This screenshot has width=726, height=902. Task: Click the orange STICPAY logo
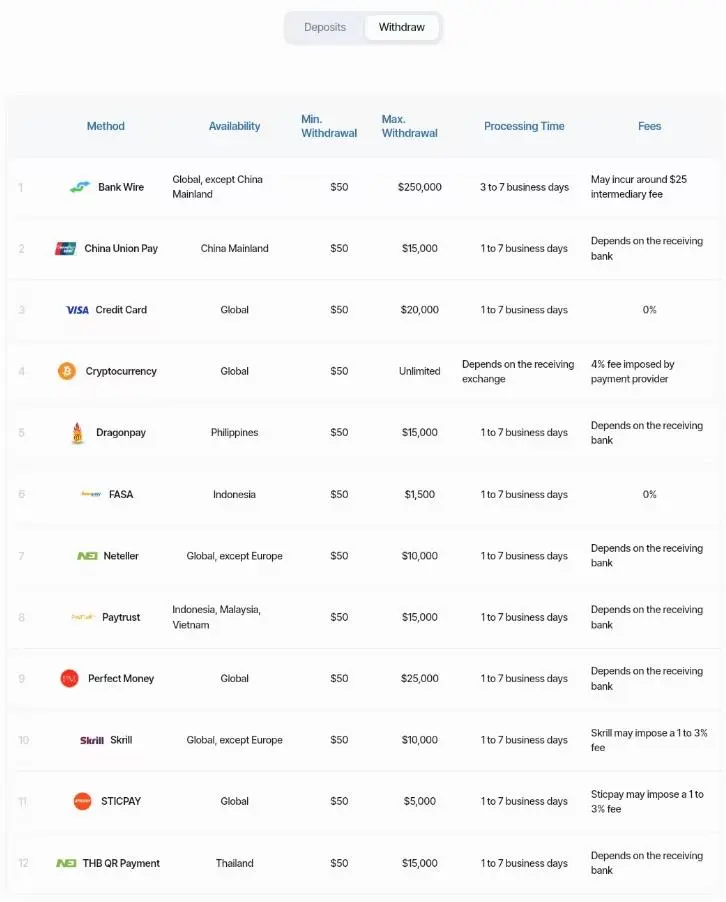(83, 801)
